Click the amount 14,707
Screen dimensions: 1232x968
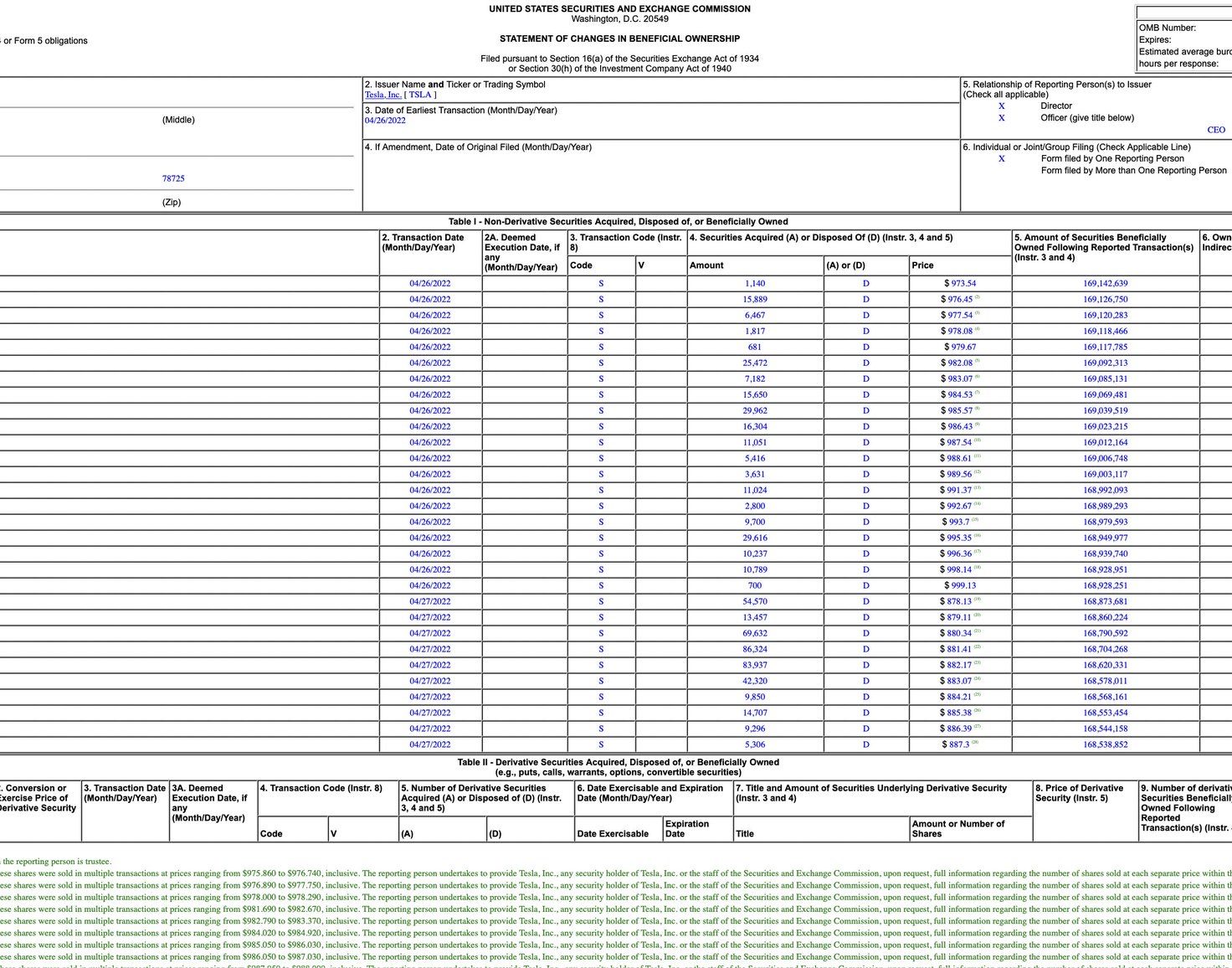tap(755, 713)
